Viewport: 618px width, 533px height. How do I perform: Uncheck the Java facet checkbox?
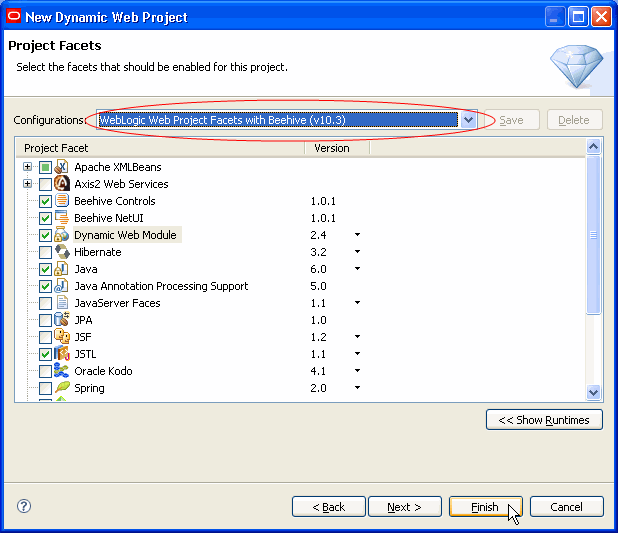(x=45, y=270)
